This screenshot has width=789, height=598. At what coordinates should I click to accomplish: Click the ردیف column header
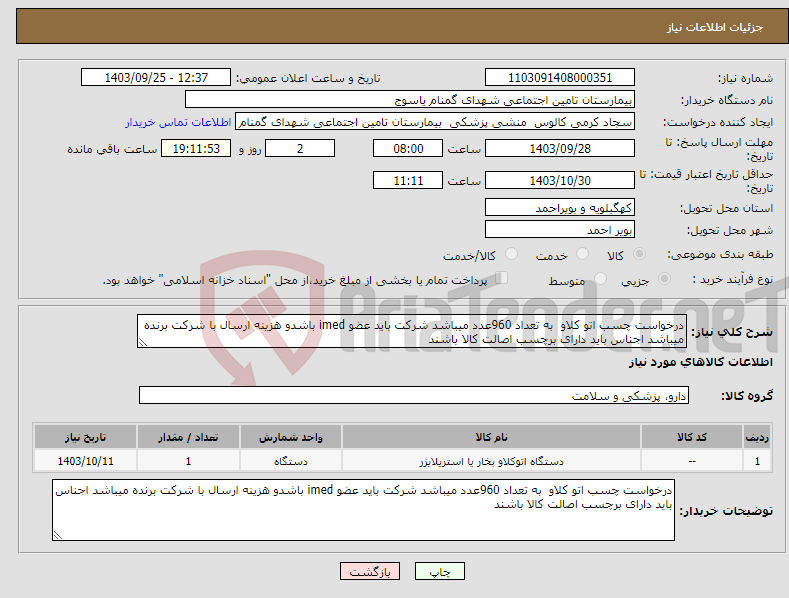[757, 437]
